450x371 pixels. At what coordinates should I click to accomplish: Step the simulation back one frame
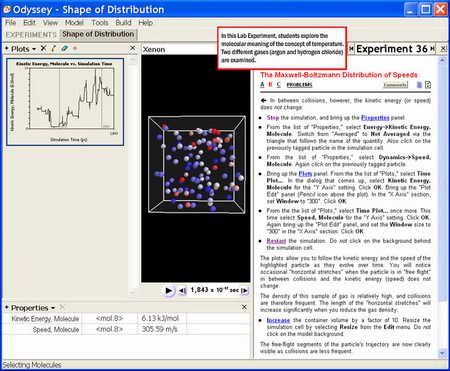182,291
